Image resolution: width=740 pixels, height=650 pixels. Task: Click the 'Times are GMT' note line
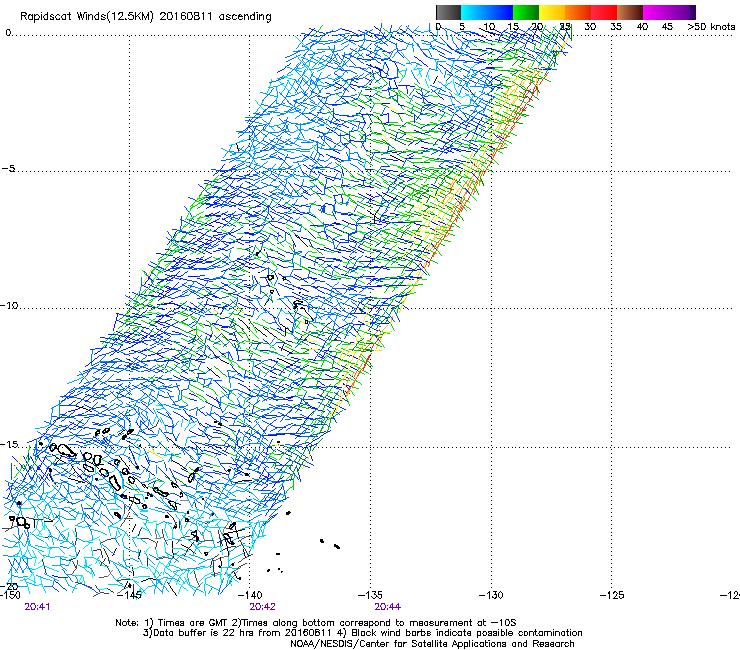click(316, 623)
